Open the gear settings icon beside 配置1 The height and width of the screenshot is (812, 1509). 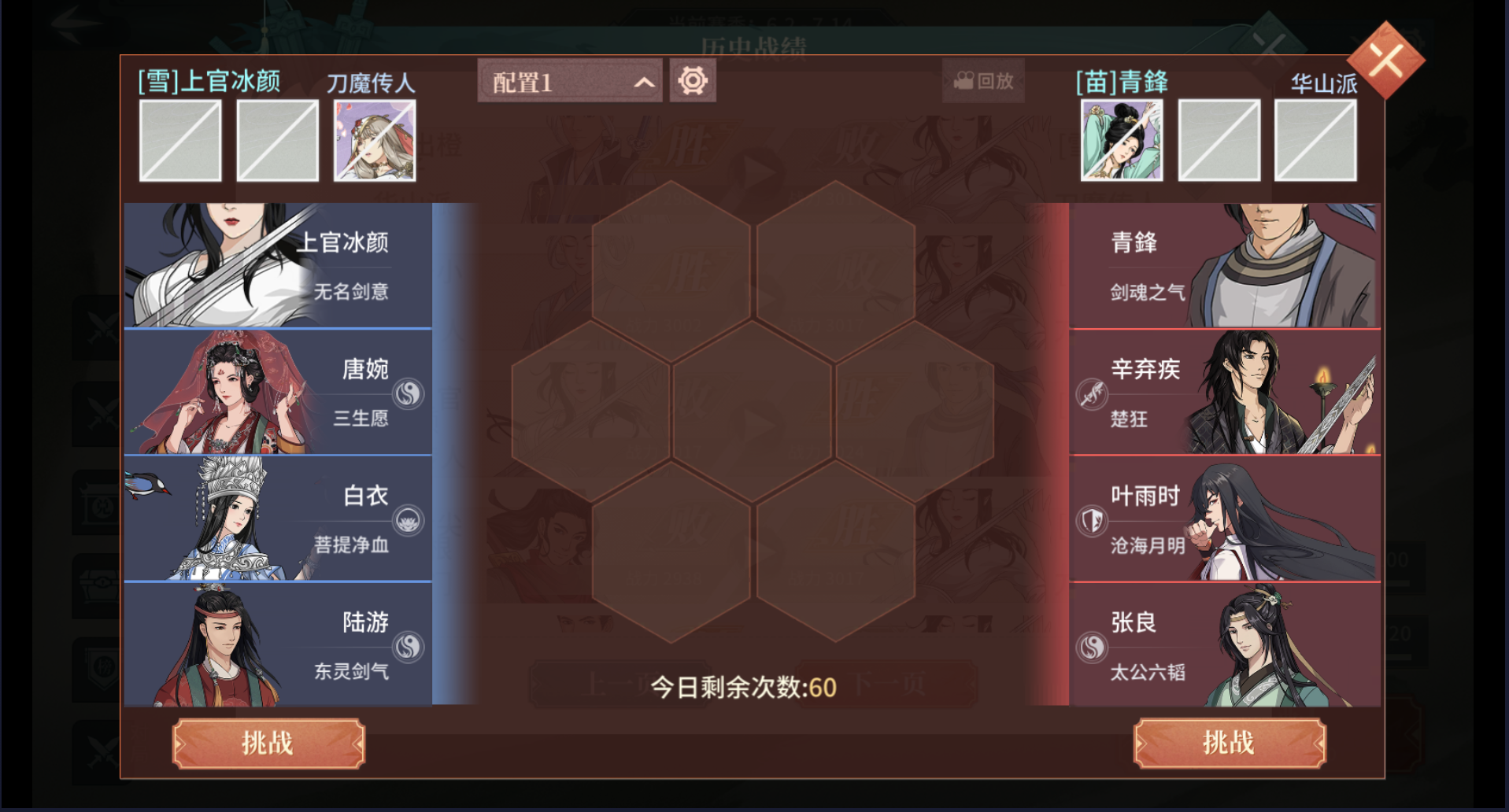click(693, 81)
